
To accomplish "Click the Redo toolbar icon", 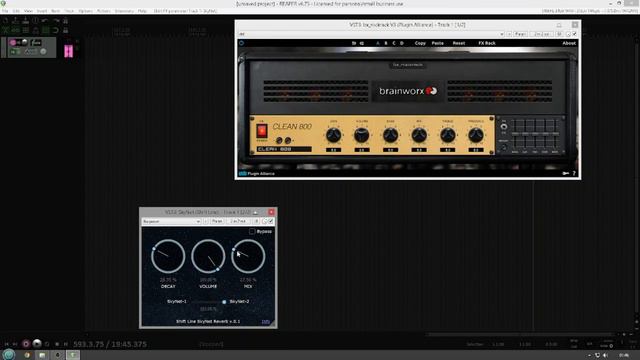I will (56, 20).
